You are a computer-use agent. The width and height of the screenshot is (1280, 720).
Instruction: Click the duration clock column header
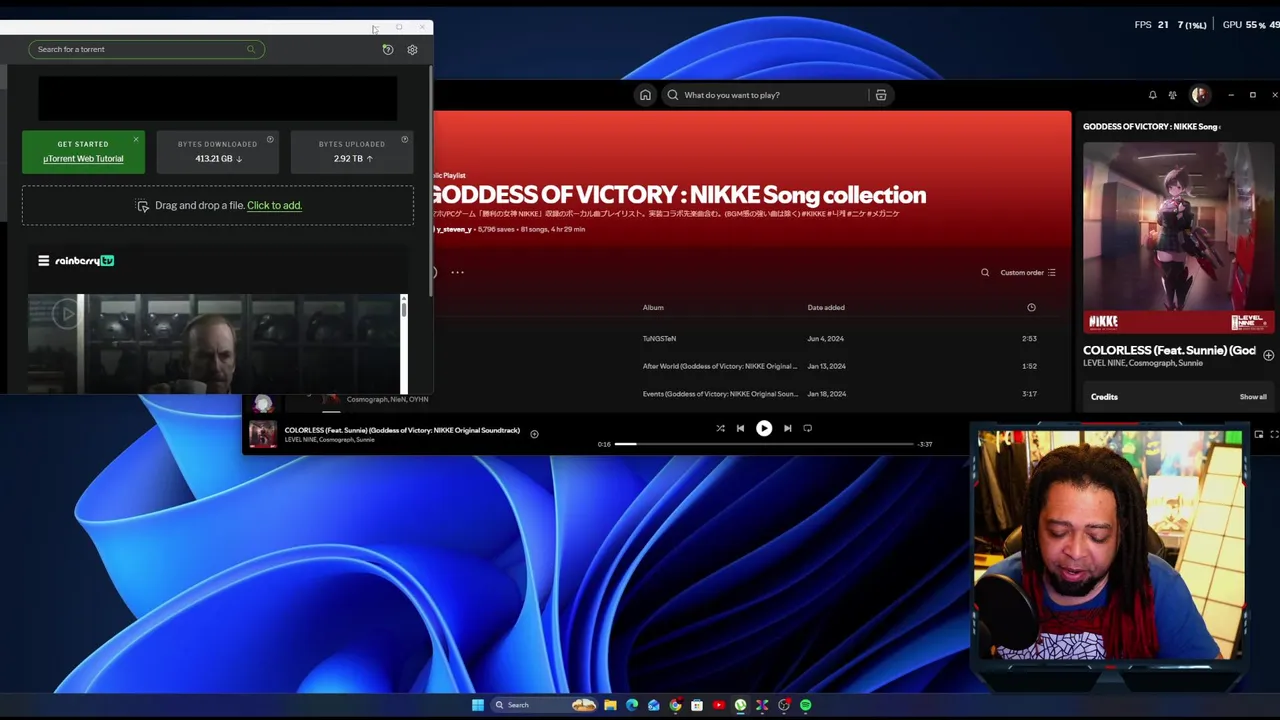pyautogui.click(x=1031, y=308)
